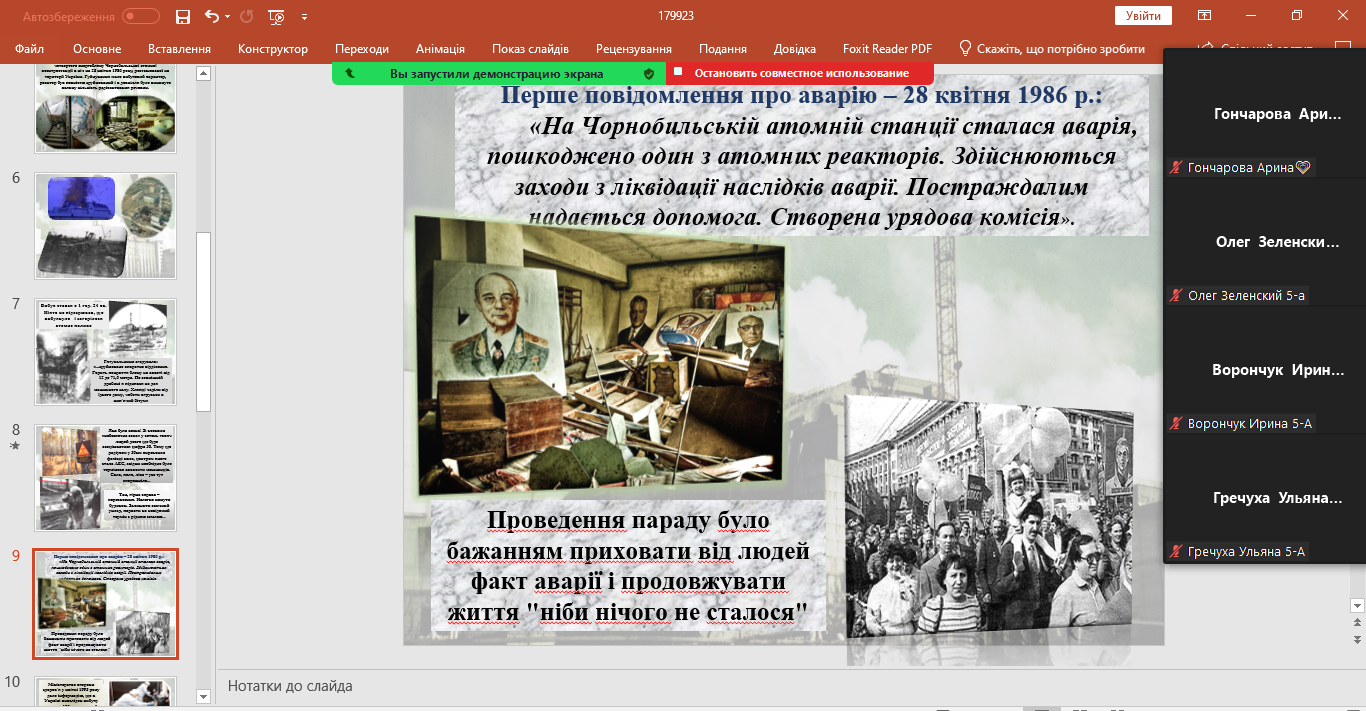Click slide editor vertical scroll down arrow
Image resolution: width=1366 pixels, height=711 pixels.
pyautogui.click(x=1357, y=605)
